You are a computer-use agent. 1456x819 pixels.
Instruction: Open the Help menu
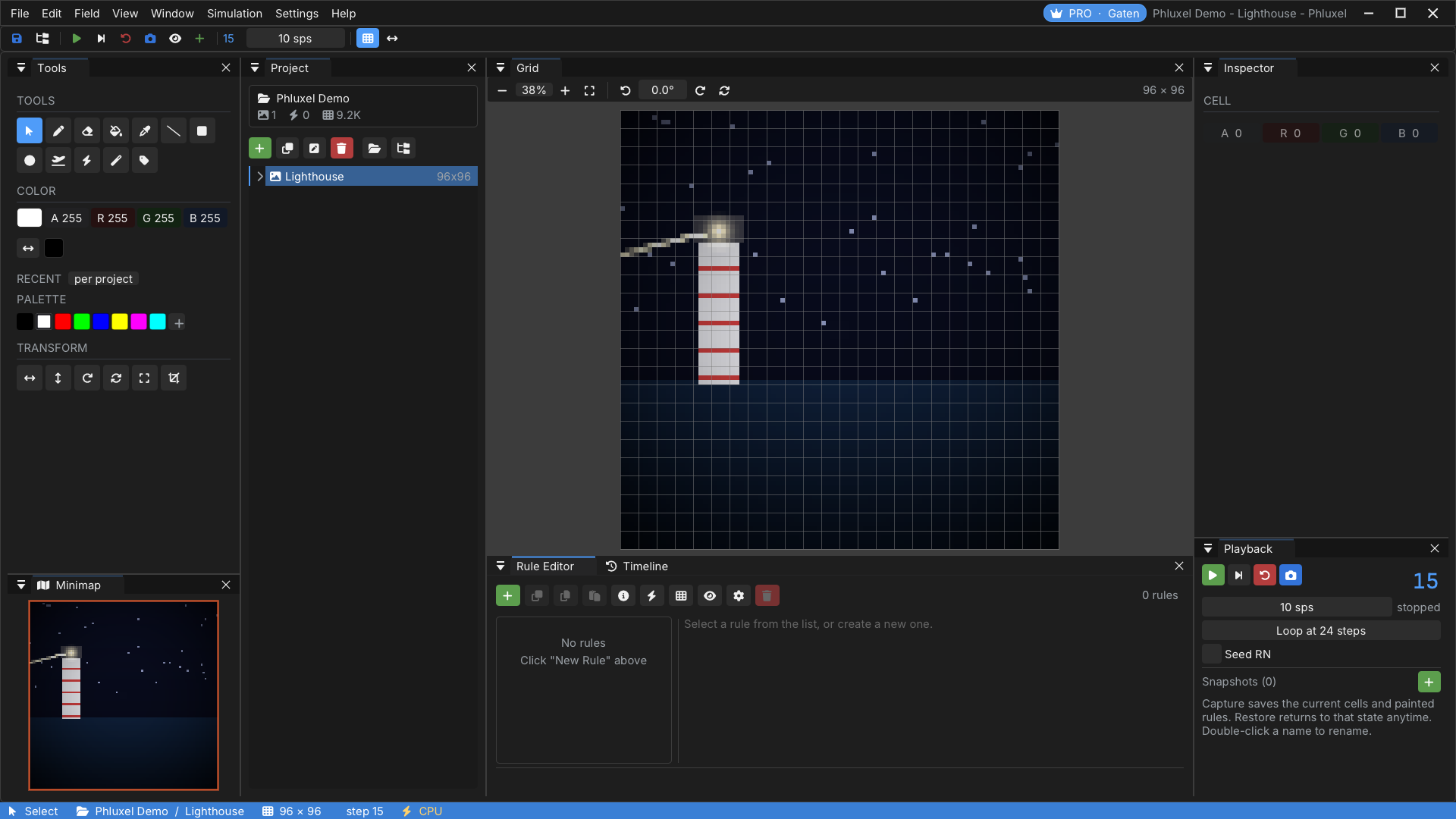(344, 14)
